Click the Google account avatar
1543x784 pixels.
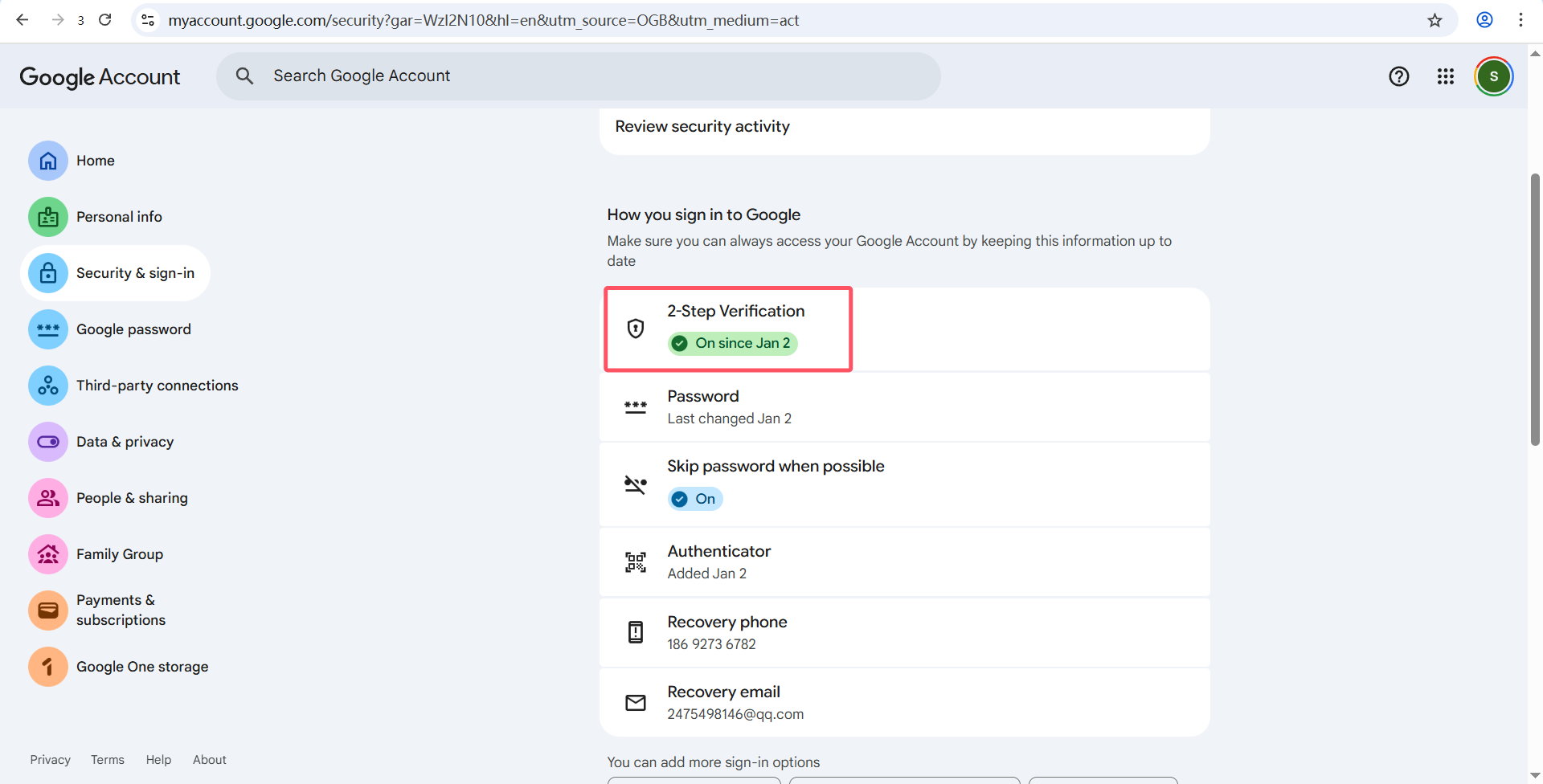(1493, 76)
